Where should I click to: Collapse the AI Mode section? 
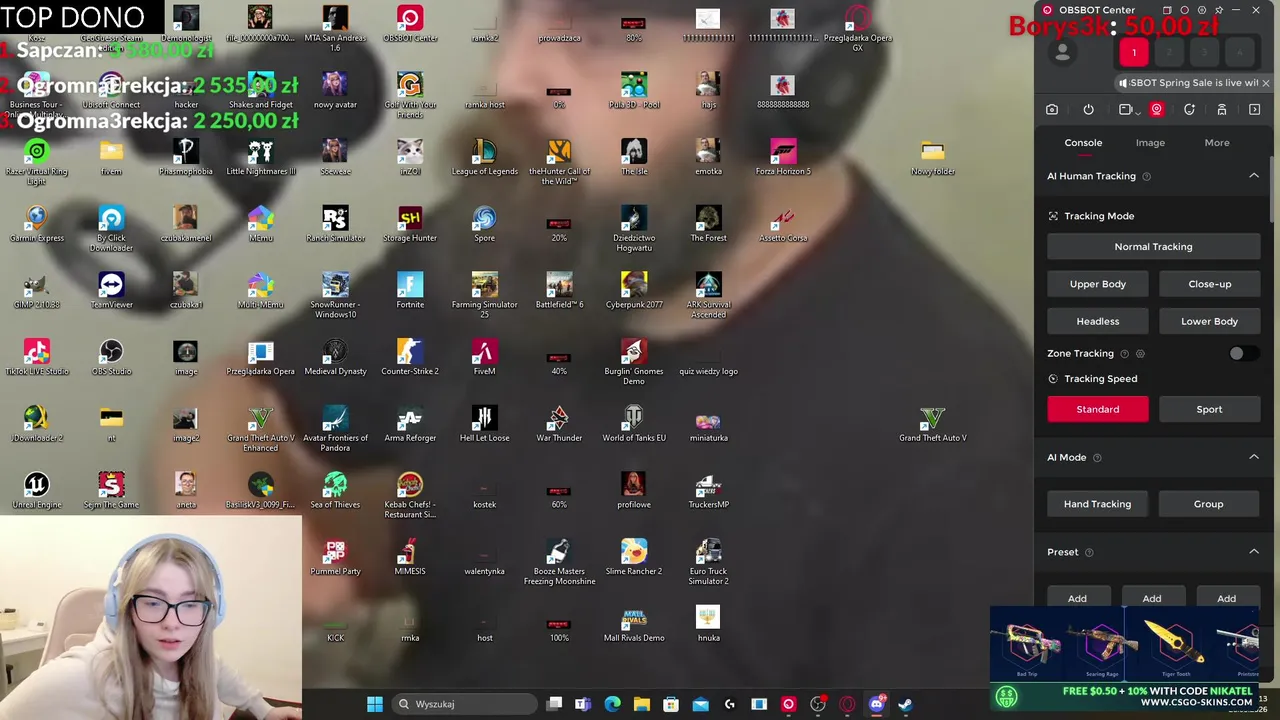(1253, 457)
